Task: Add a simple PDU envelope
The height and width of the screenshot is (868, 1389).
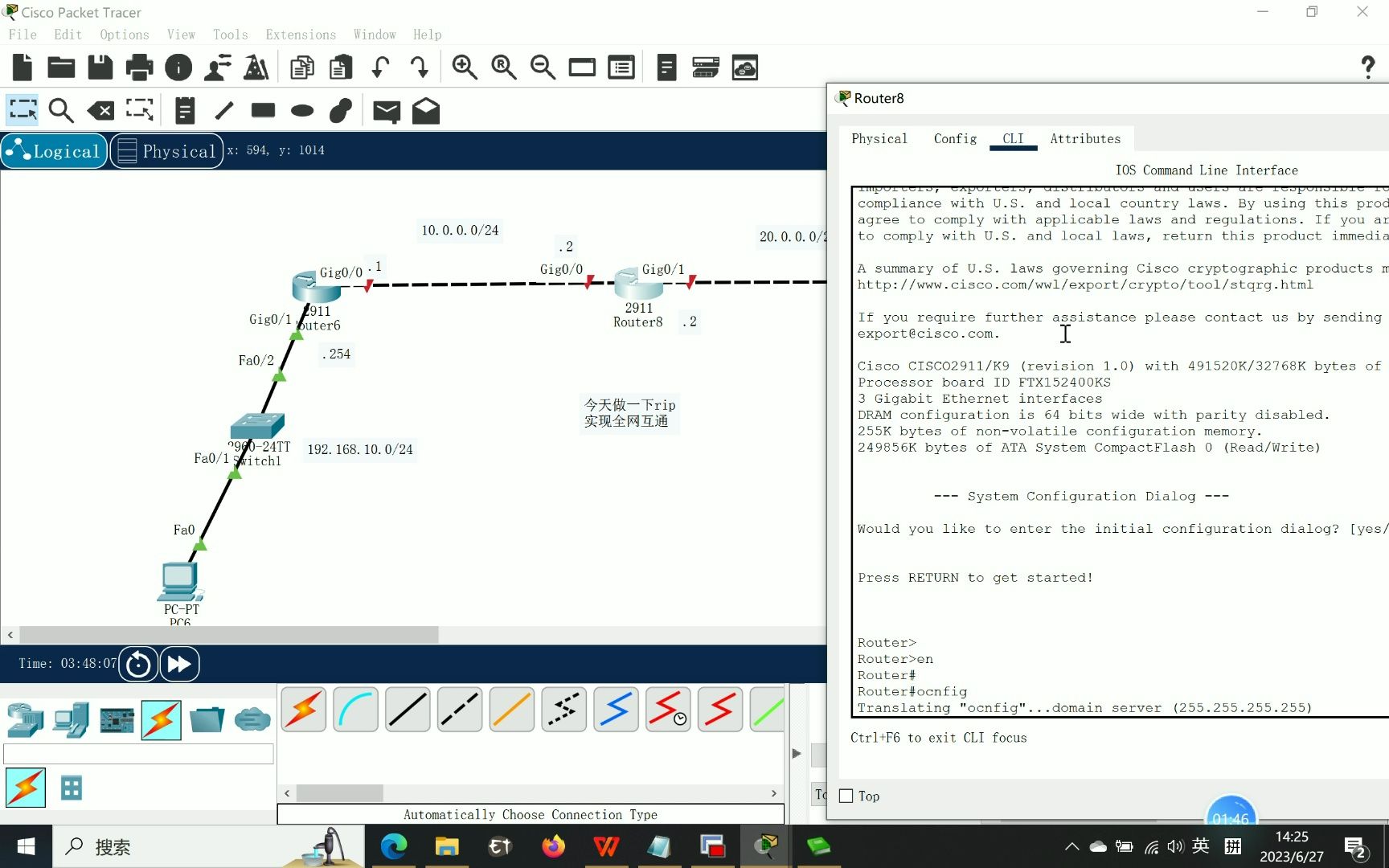Action: click(x=387, y=111)
